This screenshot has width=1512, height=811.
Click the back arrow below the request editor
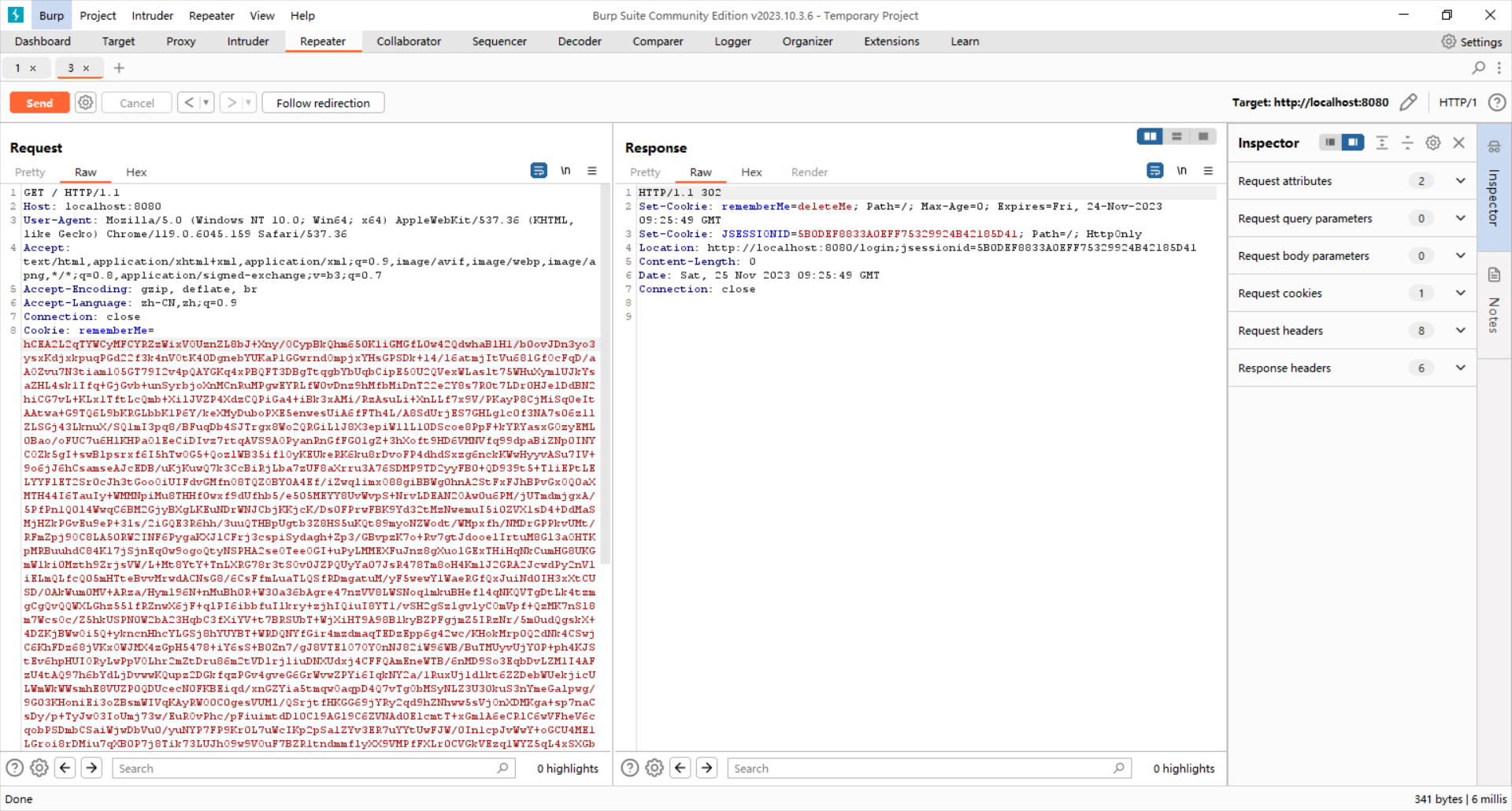click(x=65, y=768)
